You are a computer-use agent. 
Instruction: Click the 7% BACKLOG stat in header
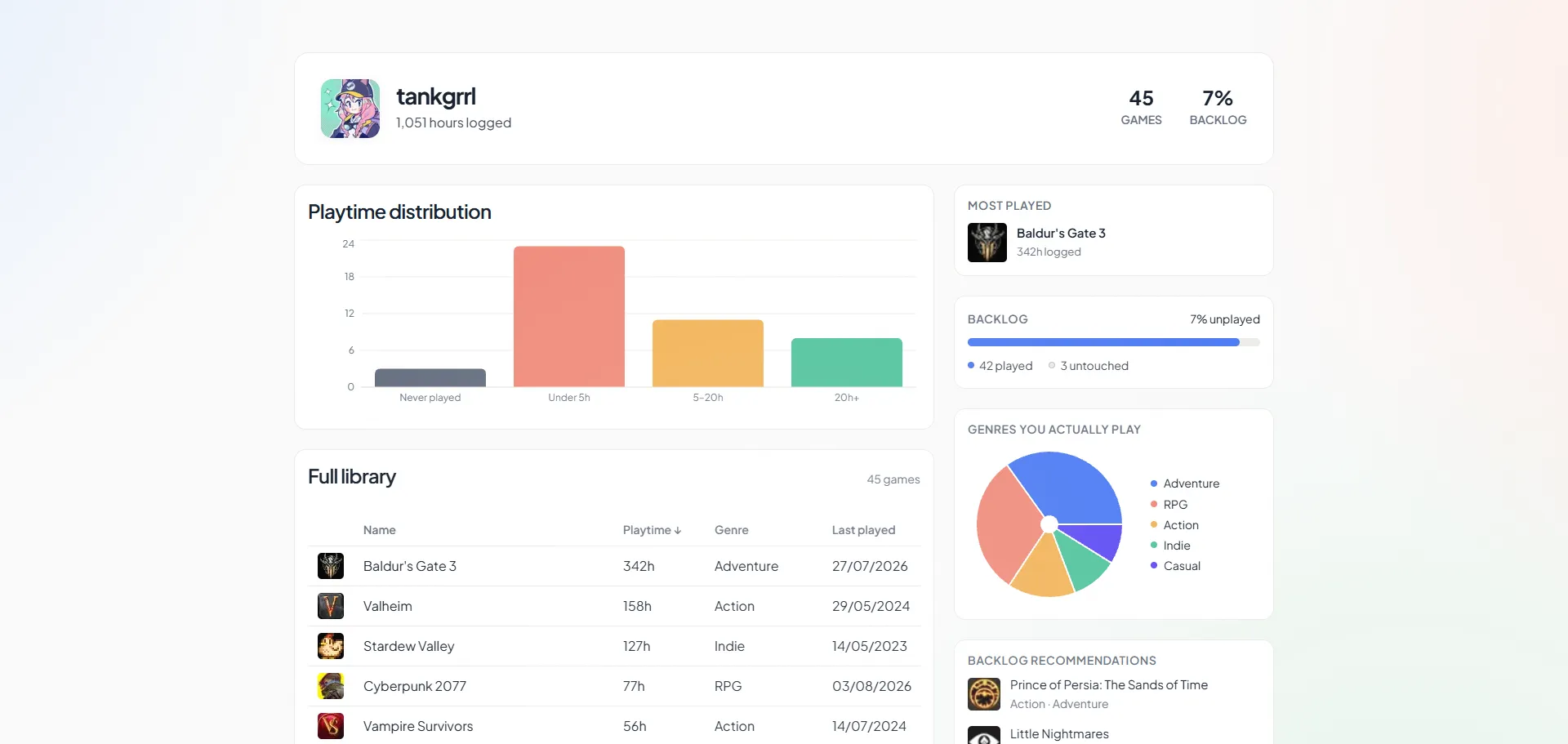[1218, 108]
